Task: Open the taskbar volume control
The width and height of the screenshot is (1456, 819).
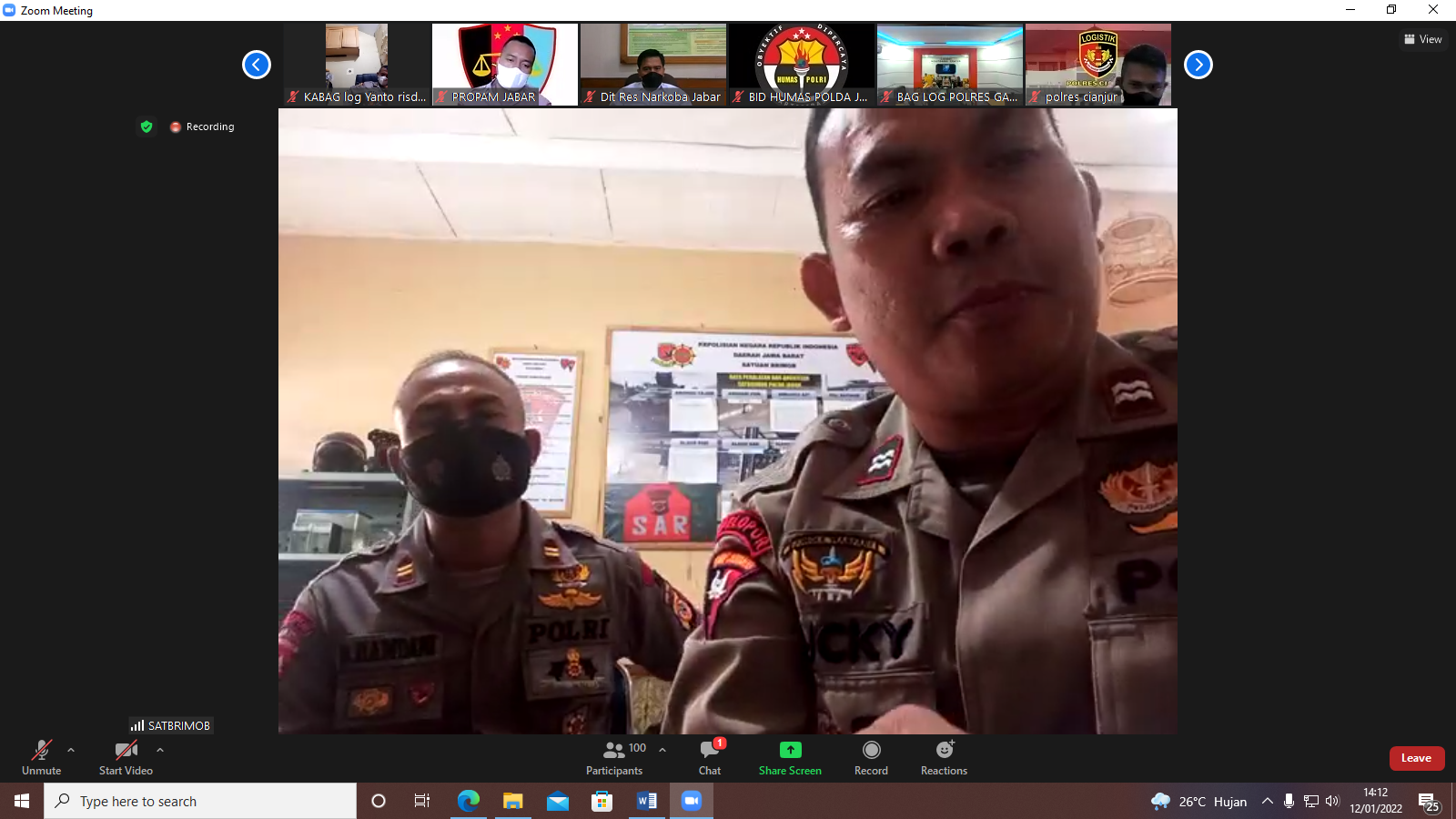Action: tap(1332, 801)
